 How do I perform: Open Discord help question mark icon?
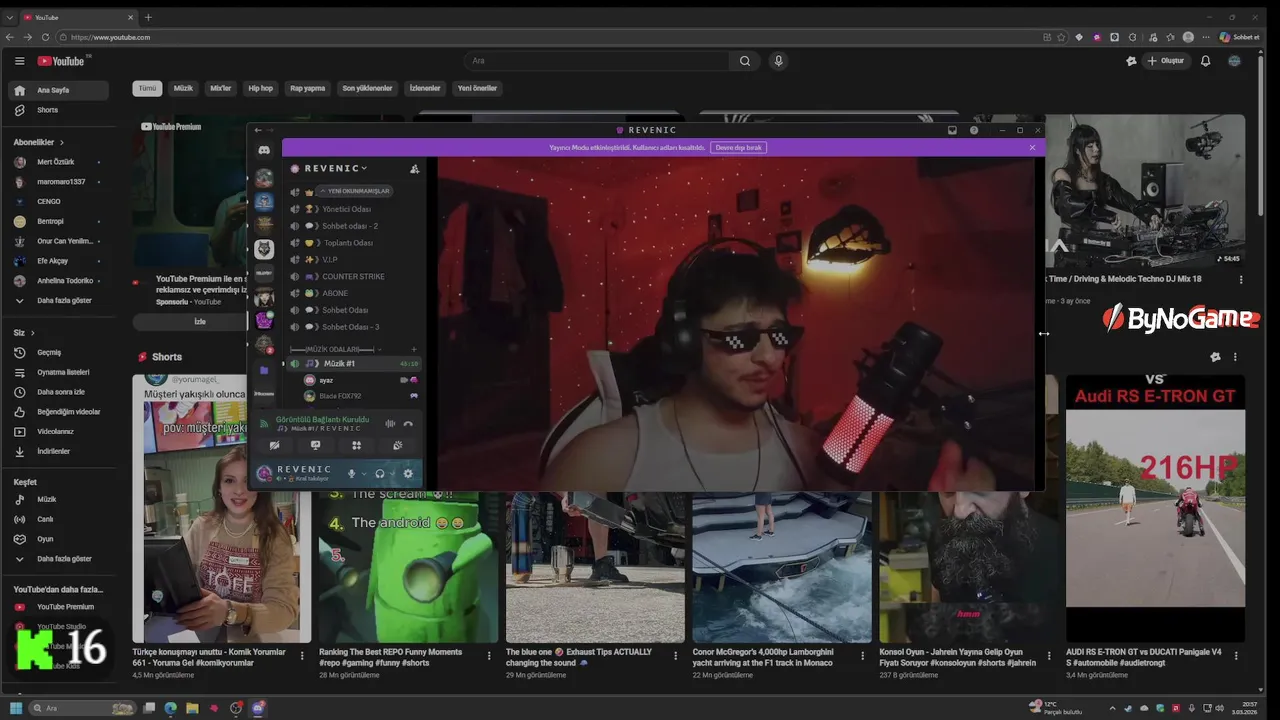point(974,130)
